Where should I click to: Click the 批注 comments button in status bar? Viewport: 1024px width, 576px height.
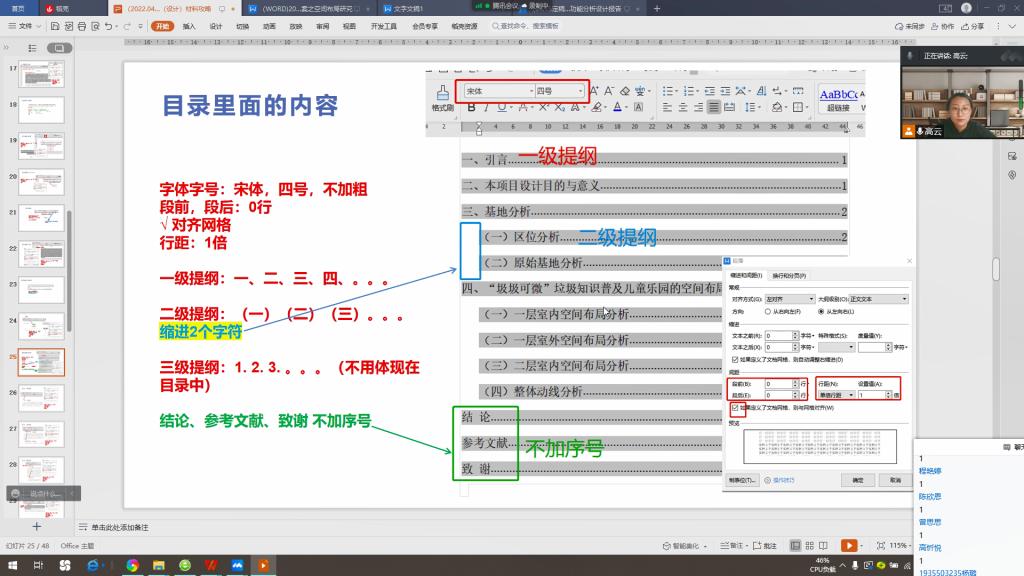(x=765, y=546)
